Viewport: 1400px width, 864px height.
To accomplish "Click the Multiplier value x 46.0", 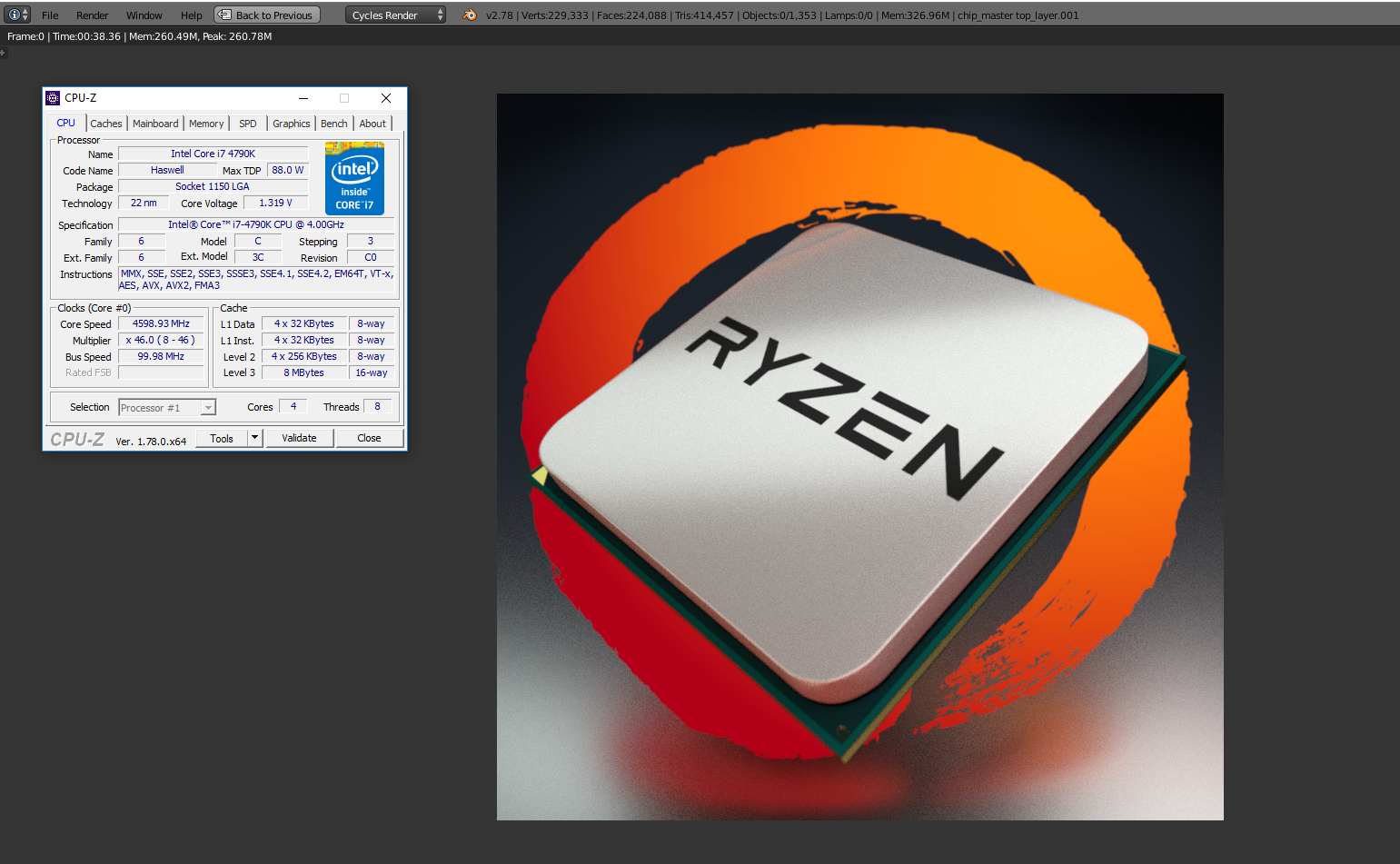I will point(162,341).
